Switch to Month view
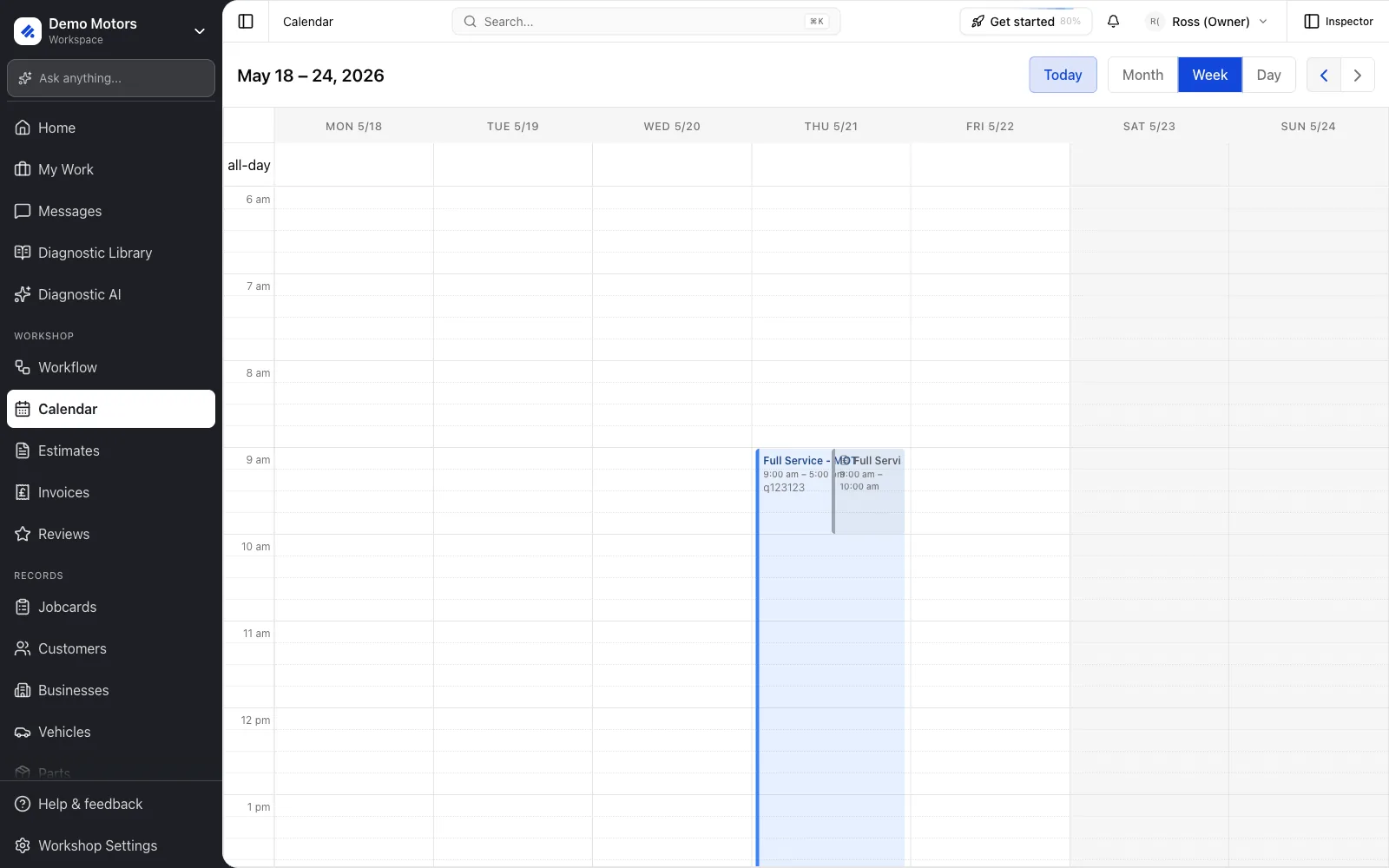The height and width of the screenshot is (868, 1389). point(1142,76)
